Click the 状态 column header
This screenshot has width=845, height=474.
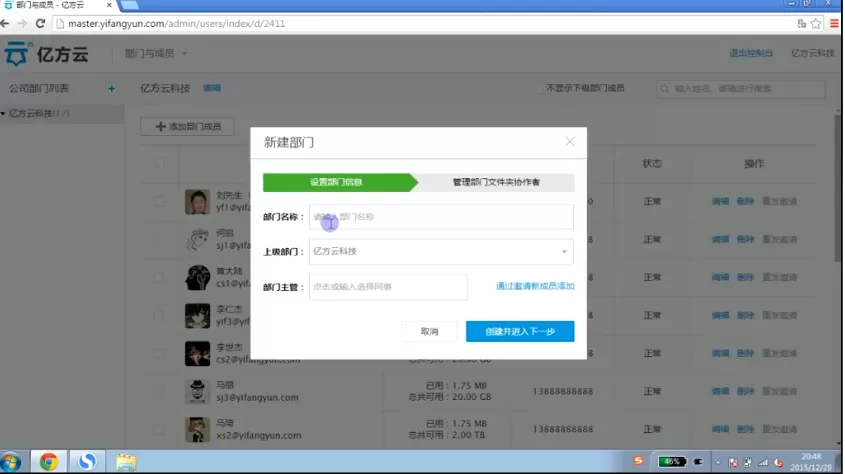point(652,163)
